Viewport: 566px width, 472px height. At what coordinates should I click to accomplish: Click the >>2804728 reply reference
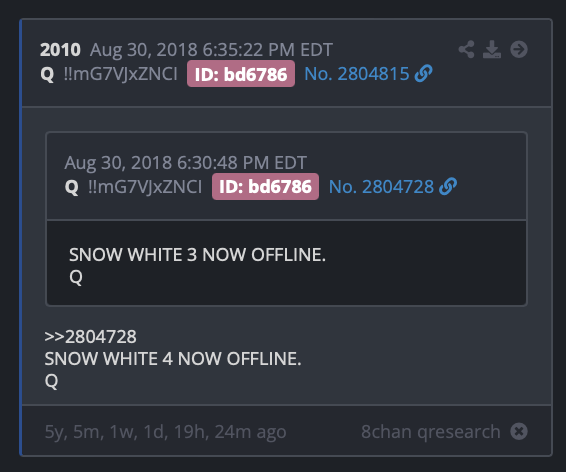(91, 337)
